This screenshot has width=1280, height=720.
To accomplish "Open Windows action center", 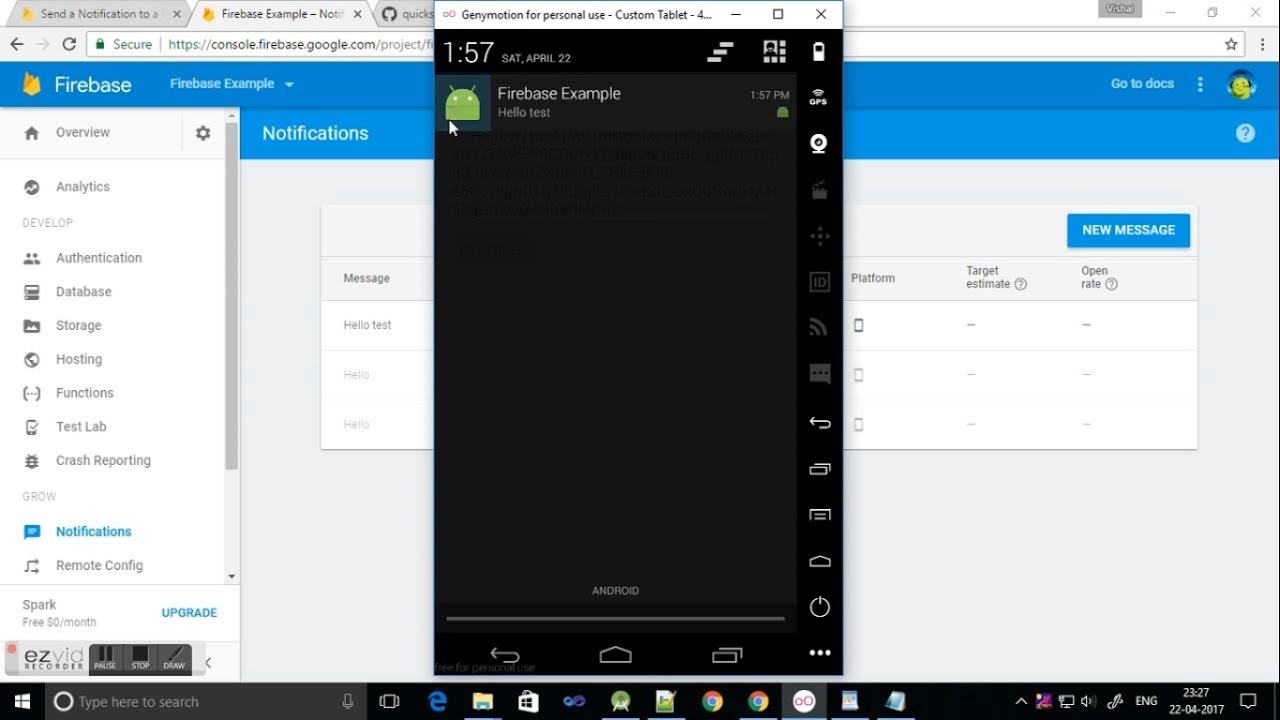I will [x=1248, y=701].
